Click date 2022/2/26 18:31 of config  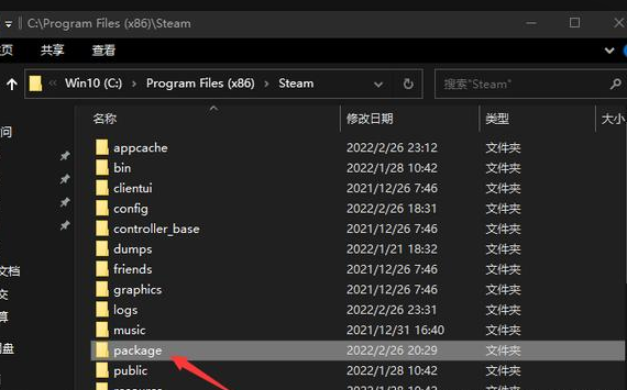pyautogui.click(x=392, y=208)
